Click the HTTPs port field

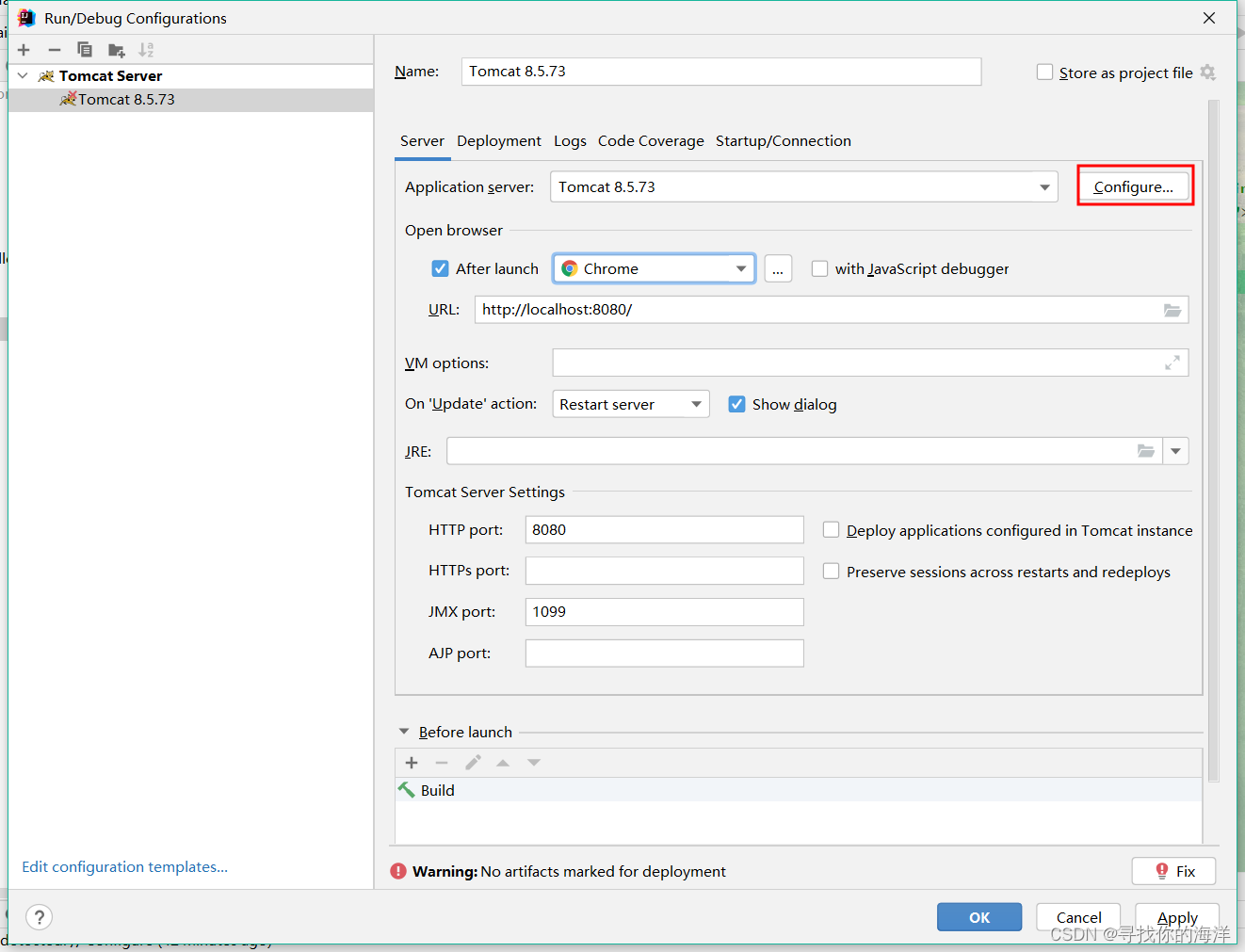coord(665,571)
